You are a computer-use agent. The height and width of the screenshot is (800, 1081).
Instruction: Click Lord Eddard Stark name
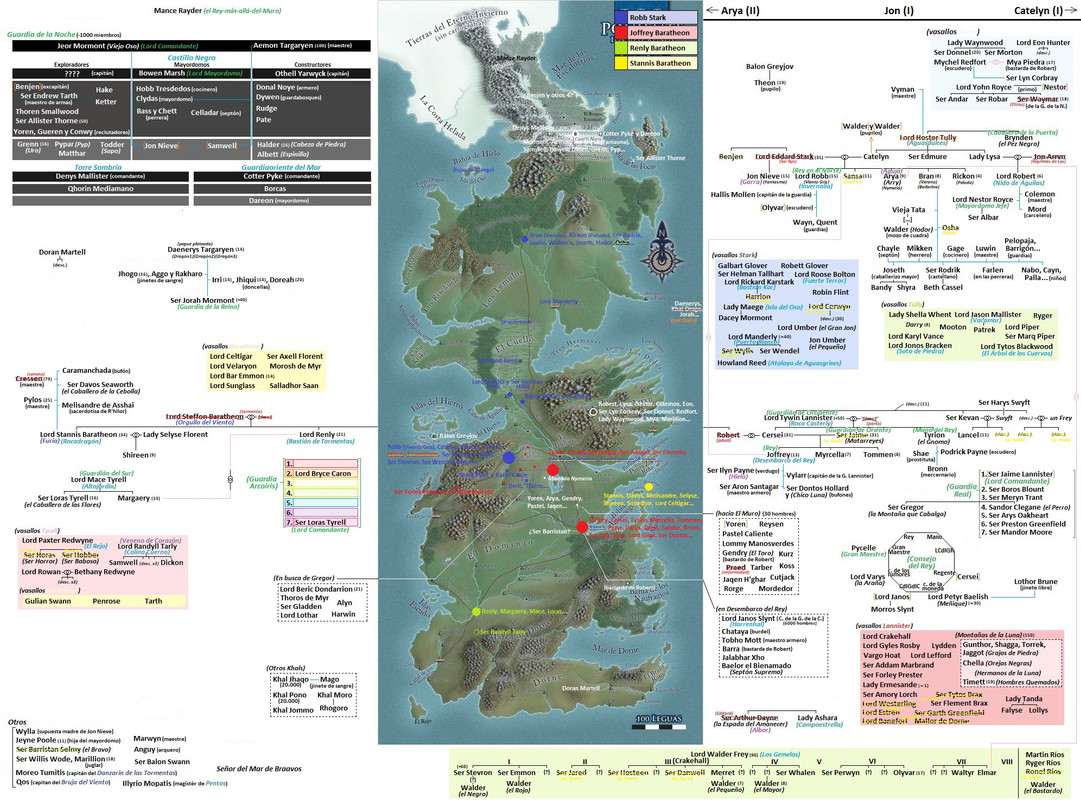(x=784, y=157)
